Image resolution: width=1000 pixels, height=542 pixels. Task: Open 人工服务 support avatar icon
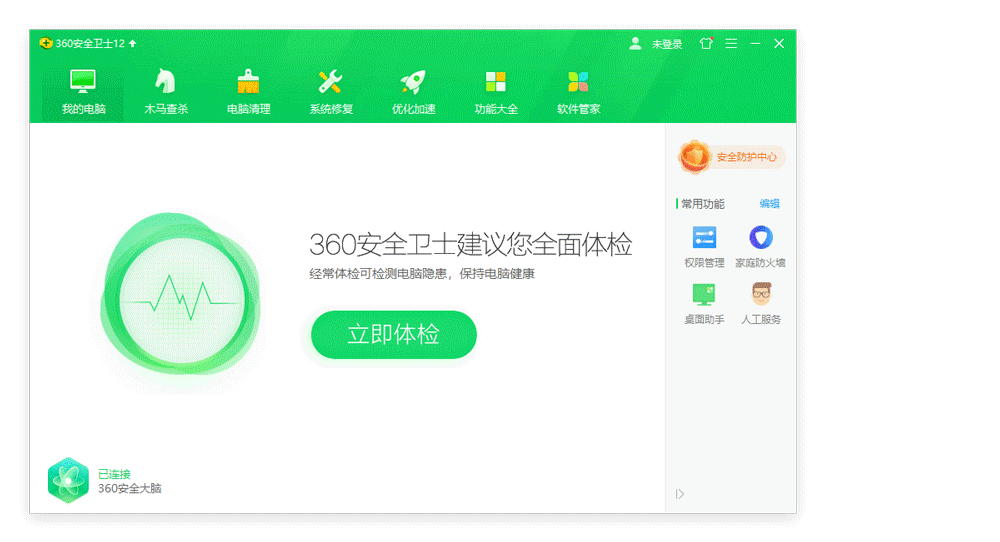761,294
